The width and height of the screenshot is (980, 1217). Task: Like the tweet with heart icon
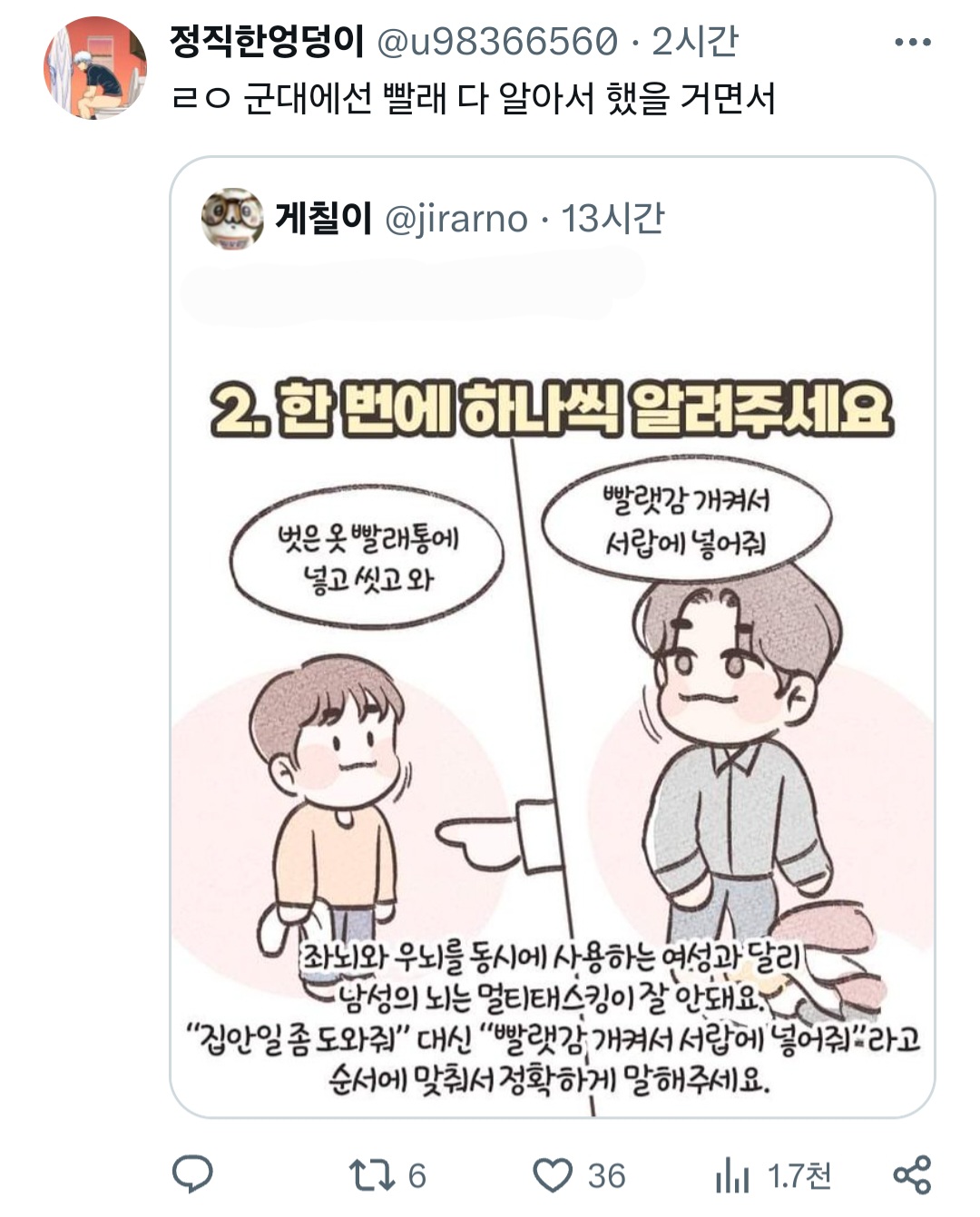[x=552, y=1175]
